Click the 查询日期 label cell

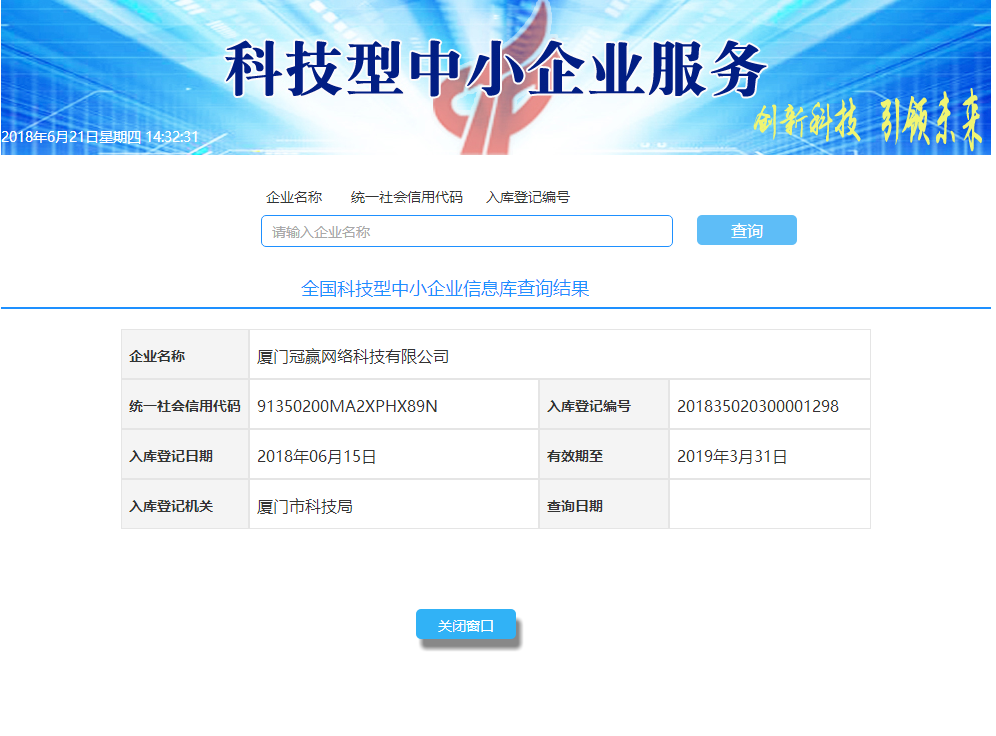[604, 505]
